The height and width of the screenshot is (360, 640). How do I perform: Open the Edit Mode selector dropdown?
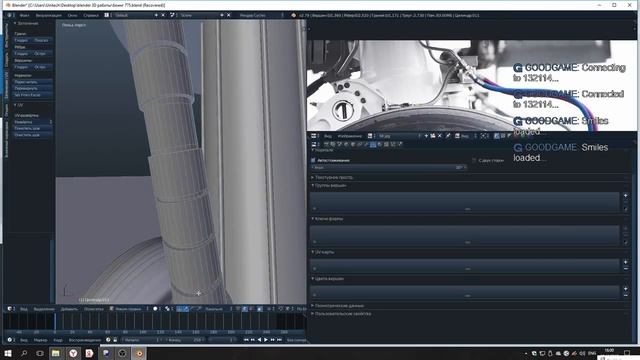[128, 309]
